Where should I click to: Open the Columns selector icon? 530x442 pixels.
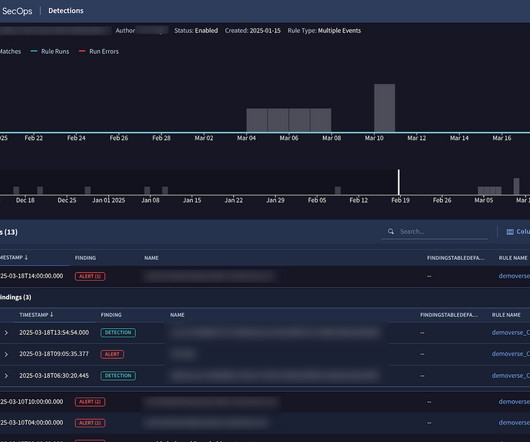(x=510, y=232)
